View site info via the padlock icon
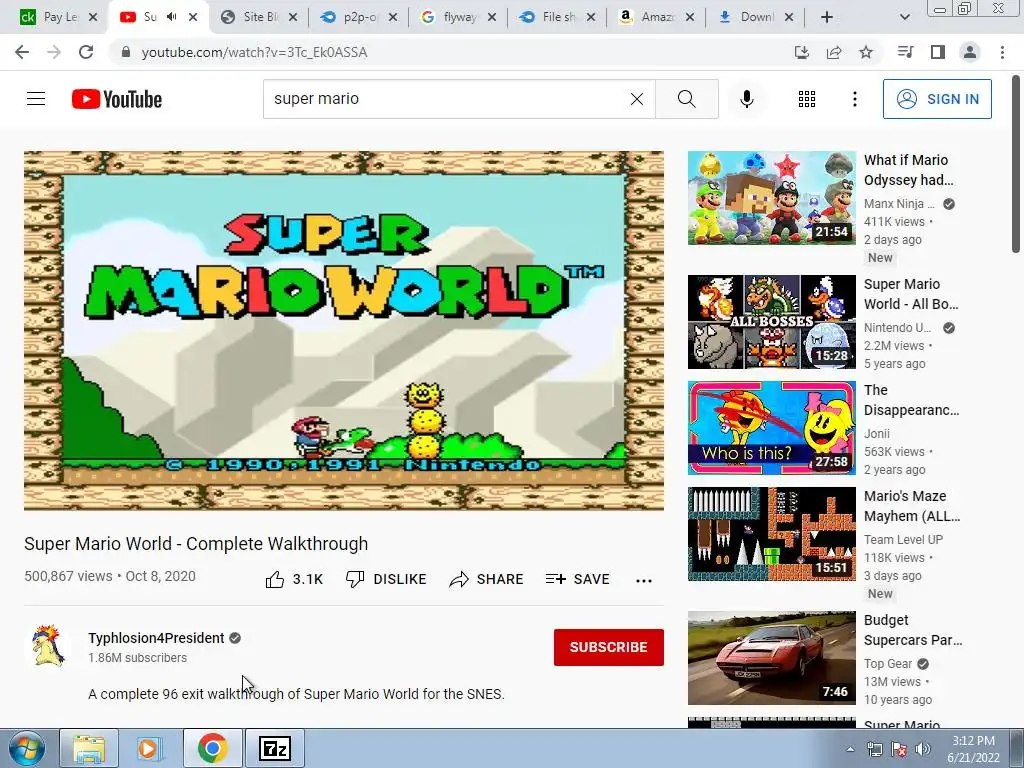1024x768 pixels. click(126, 52)
